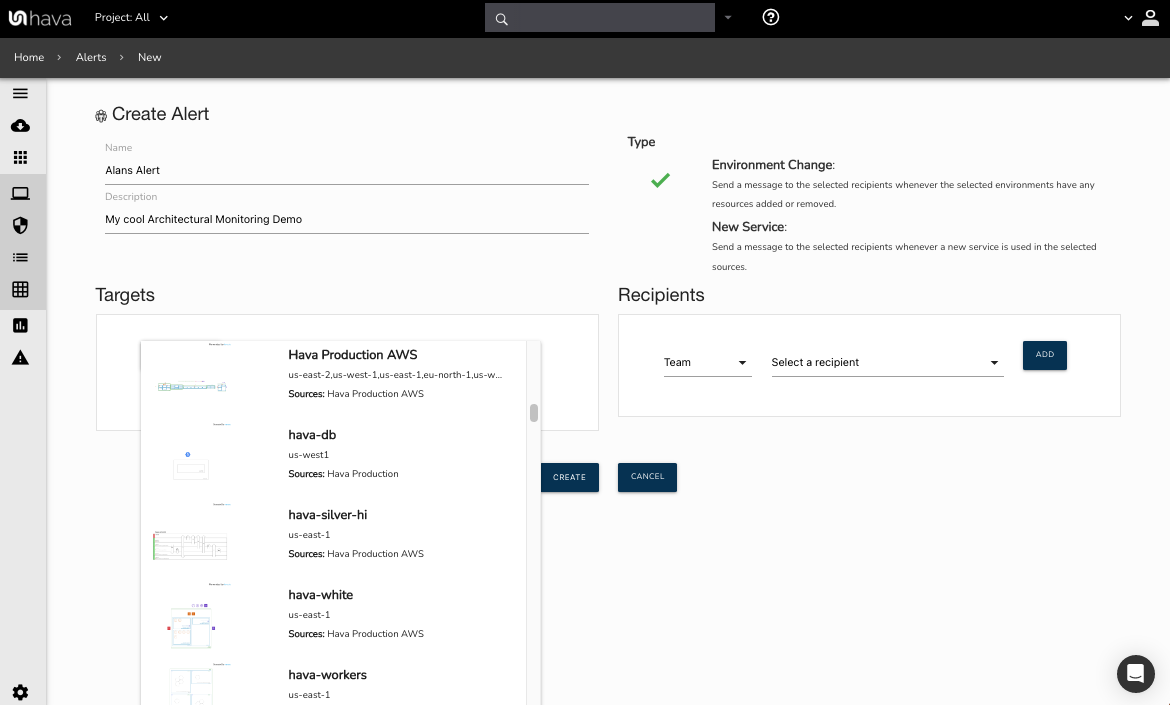The image size is (1170, 705).
Task: Go to Home breadcrumb
Action: [x=29, y=57]
